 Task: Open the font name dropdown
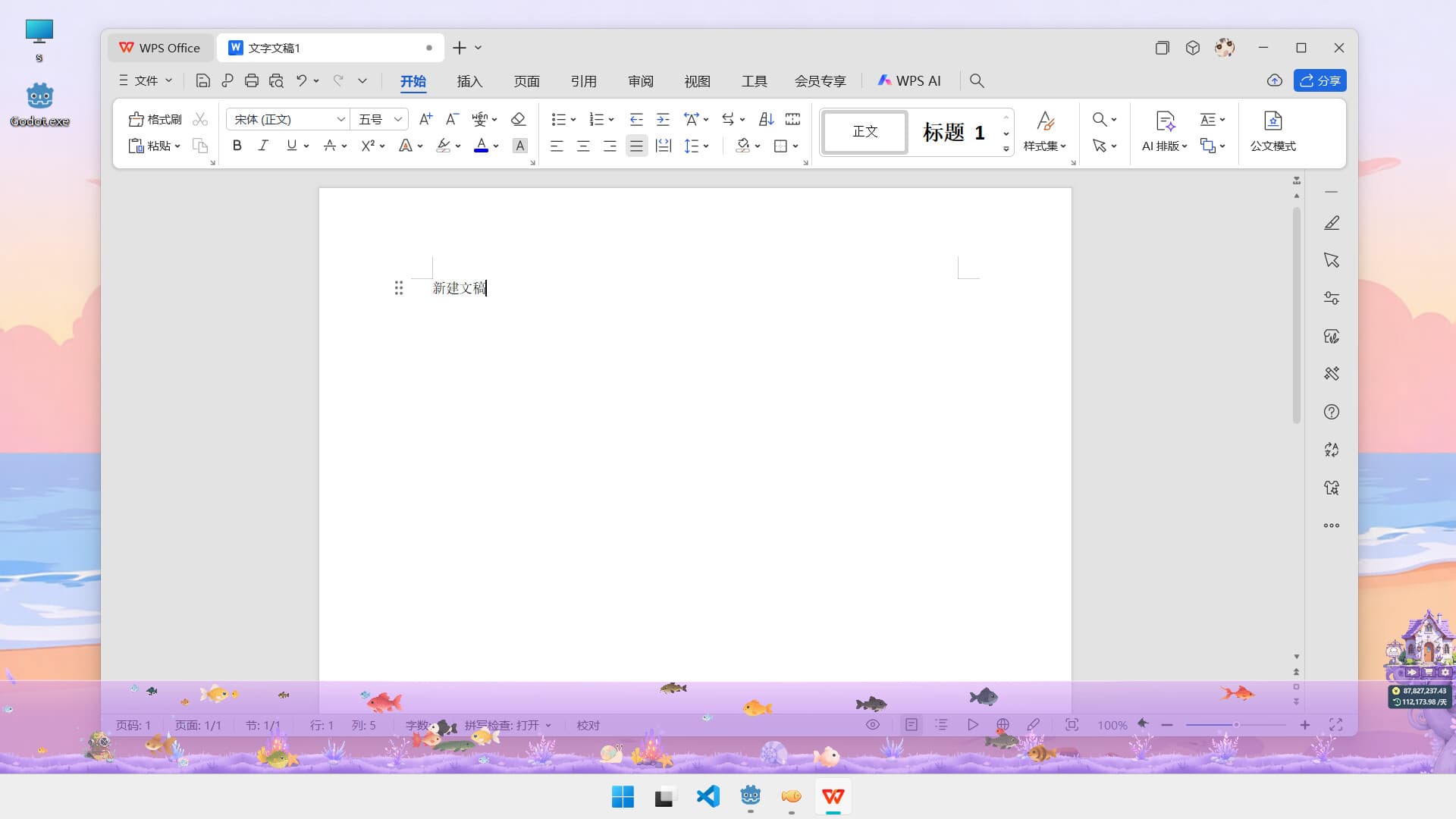(341, 119)
